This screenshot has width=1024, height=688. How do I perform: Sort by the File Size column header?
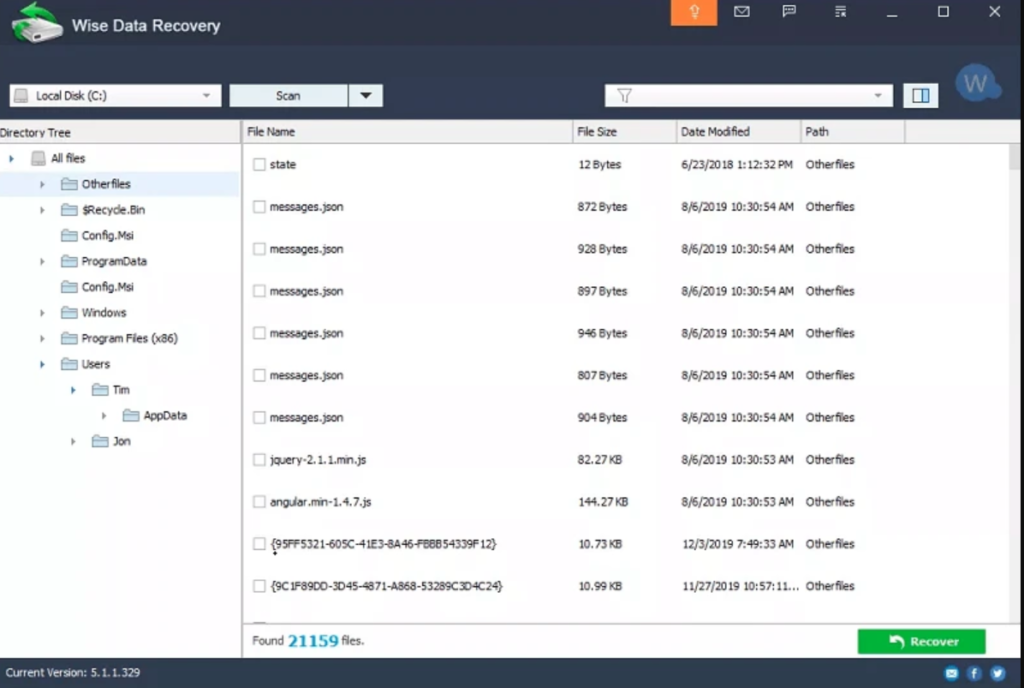624,132
